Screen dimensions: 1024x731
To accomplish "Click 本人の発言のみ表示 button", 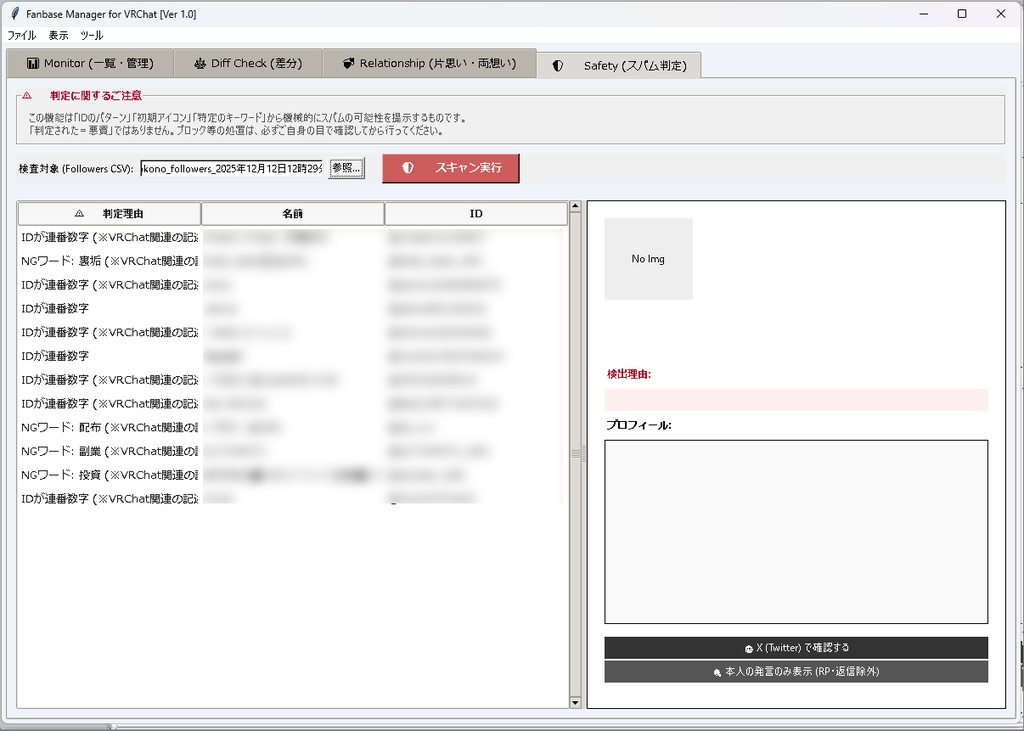I will [x=795, y=671].
